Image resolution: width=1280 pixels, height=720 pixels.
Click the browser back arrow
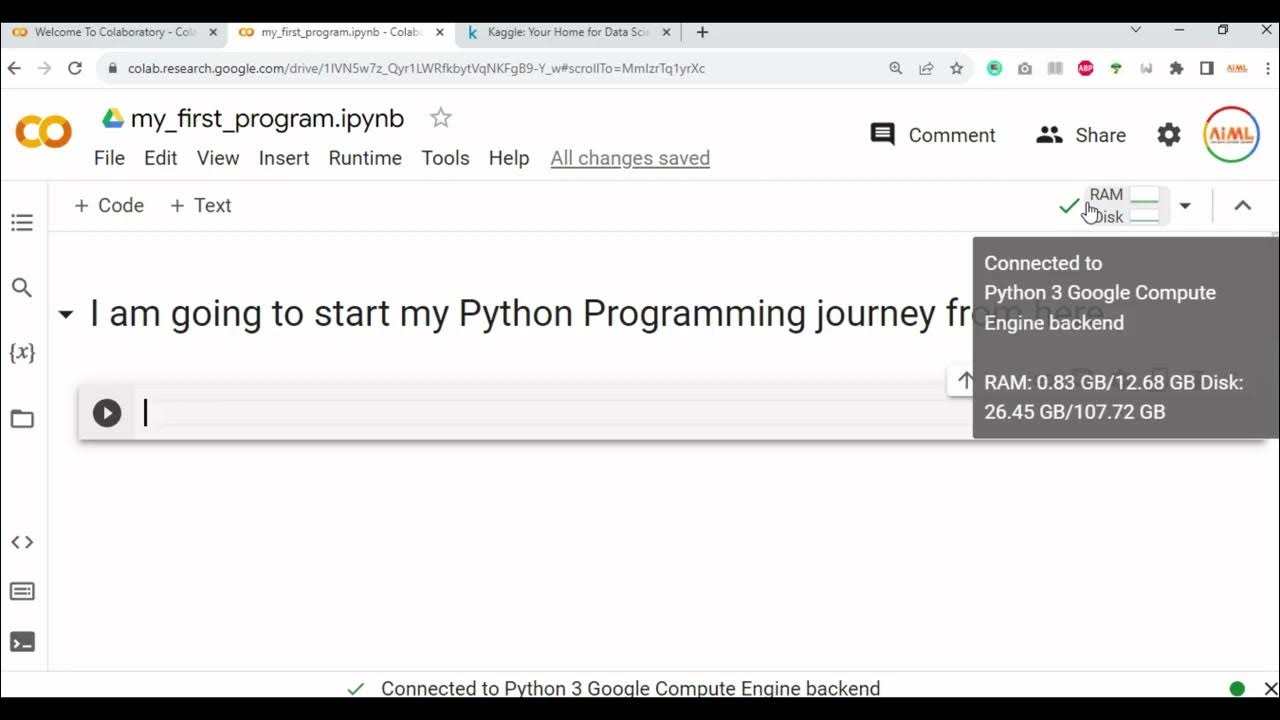pyautogui.click(x=14, y=68)
